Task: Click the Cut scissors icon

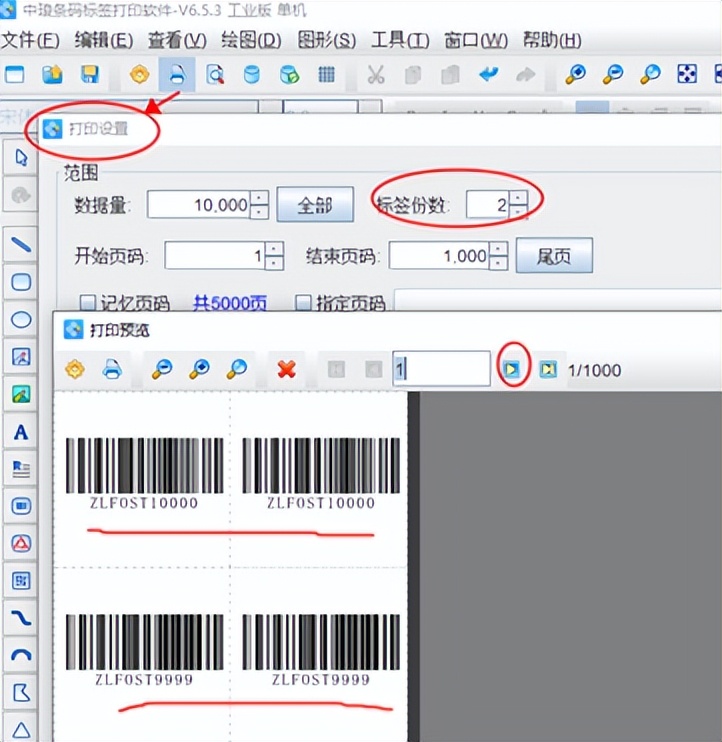Action: pyautogui.click(x=376, y=74)
